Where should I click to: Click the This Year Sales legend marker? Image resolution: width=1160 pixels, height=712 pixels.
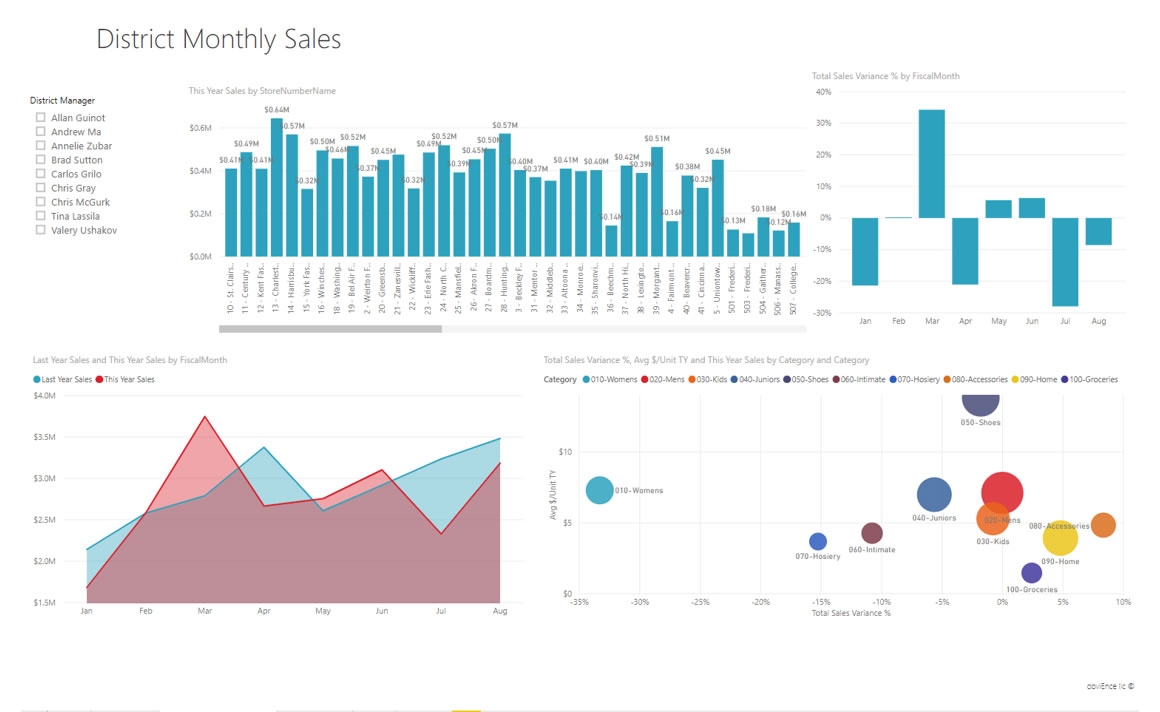(99, 380)
